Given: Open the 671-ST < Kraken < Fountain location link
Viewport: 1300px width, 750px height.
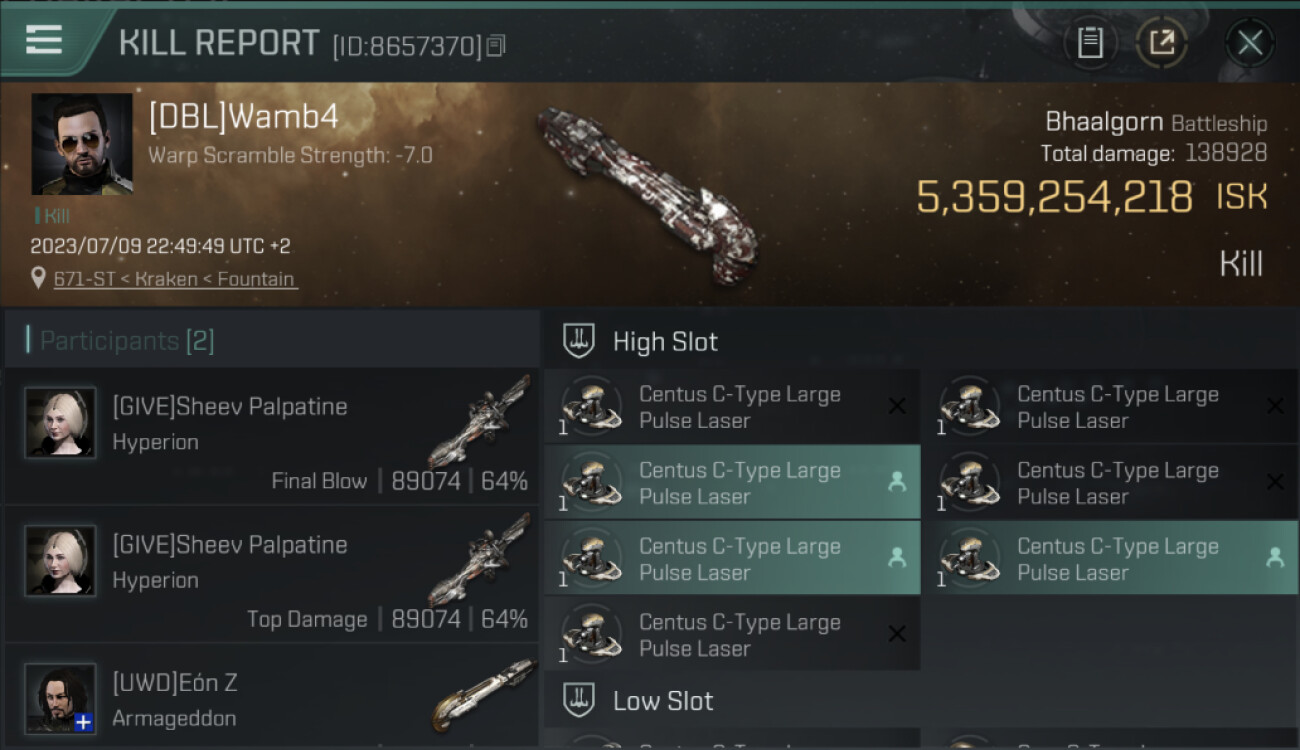Looking at the screenshot, I should pos(175,279).
